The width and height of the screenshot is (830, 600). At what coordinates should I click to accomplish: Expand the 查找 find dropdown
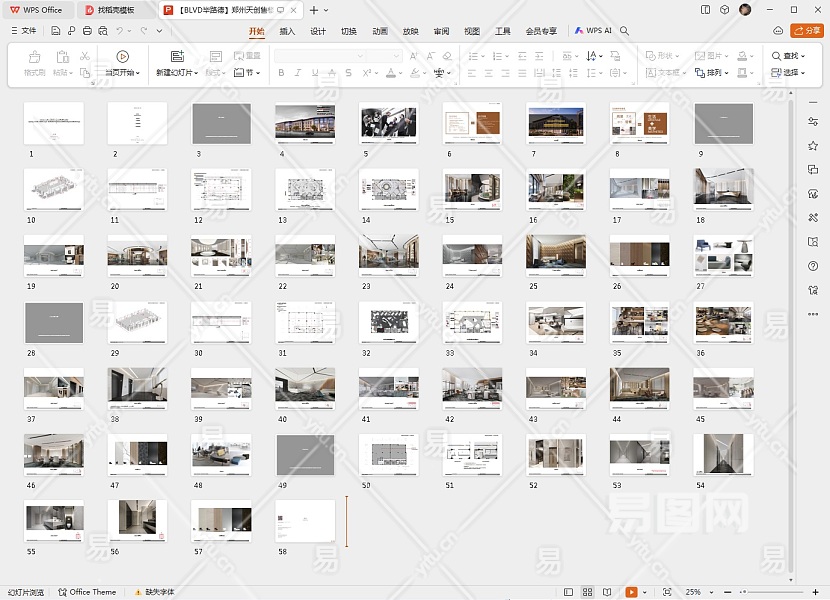(789, 56)
